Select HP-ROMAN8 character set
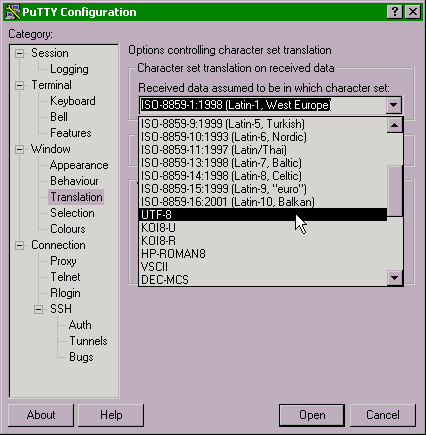 point(263,254)
